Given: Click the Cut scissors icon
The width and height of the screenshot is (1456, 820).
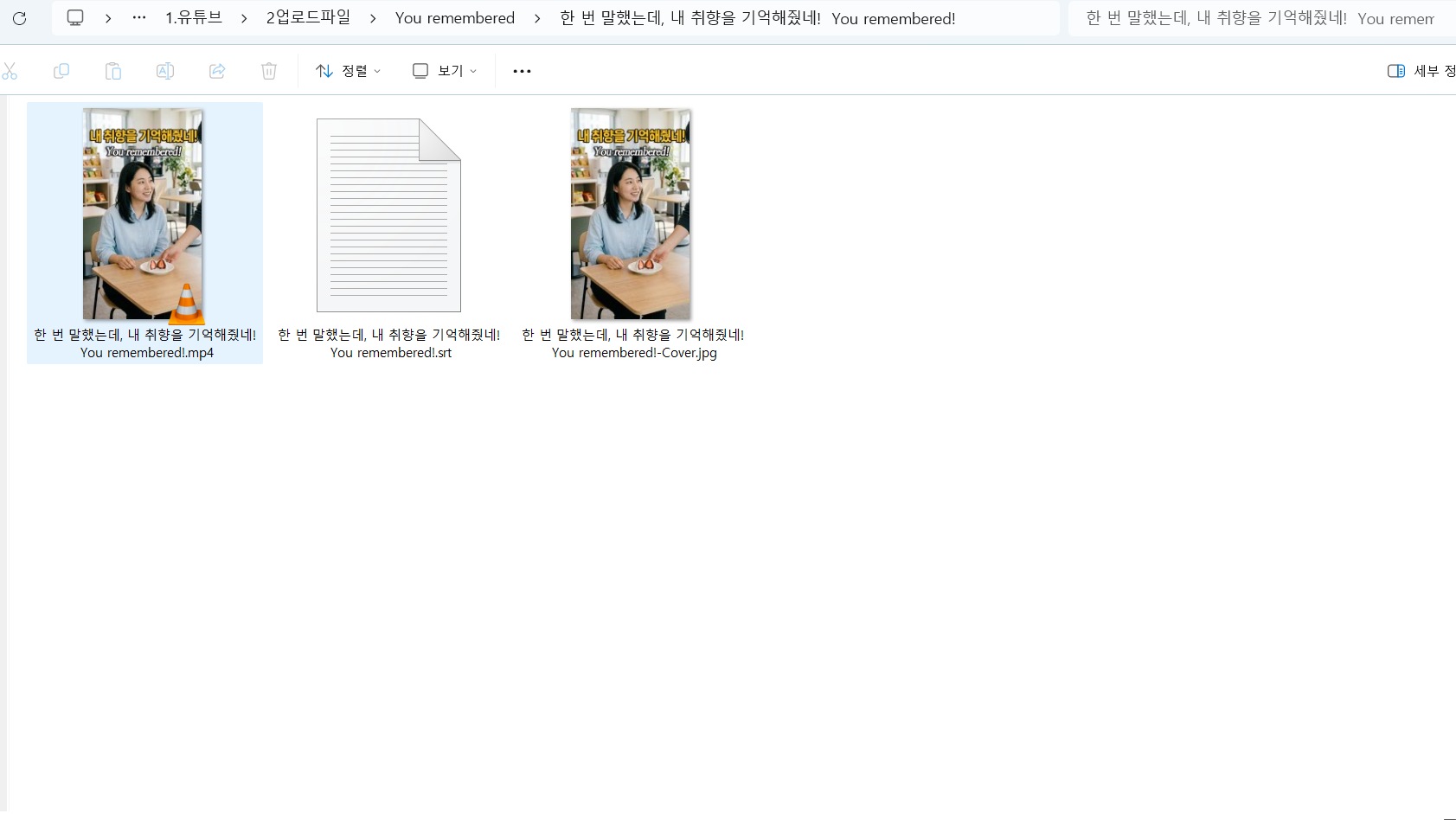Looking at the screenshot, I should [10, 71].
